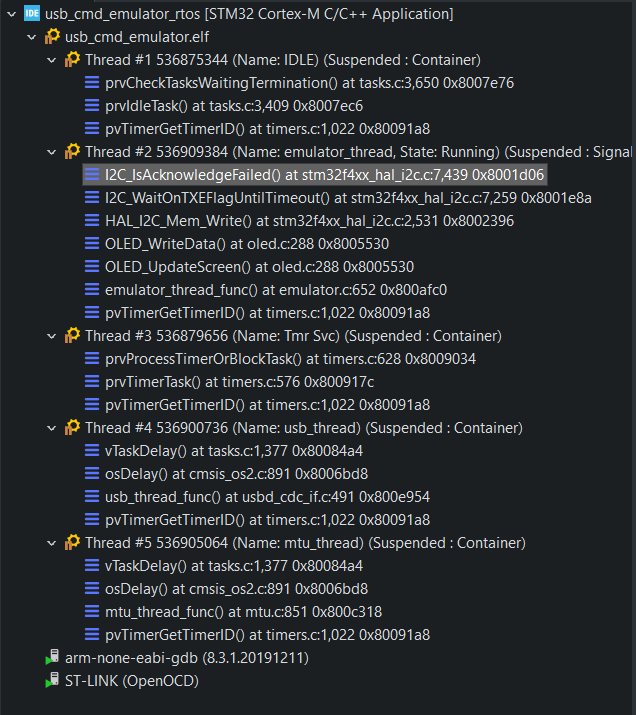Select arm-none-eabi-gdb (8.3.1.20191211) entry
The width and height of the screenshot is (636, 715).
pyautogui.click(x=187, y=658)
